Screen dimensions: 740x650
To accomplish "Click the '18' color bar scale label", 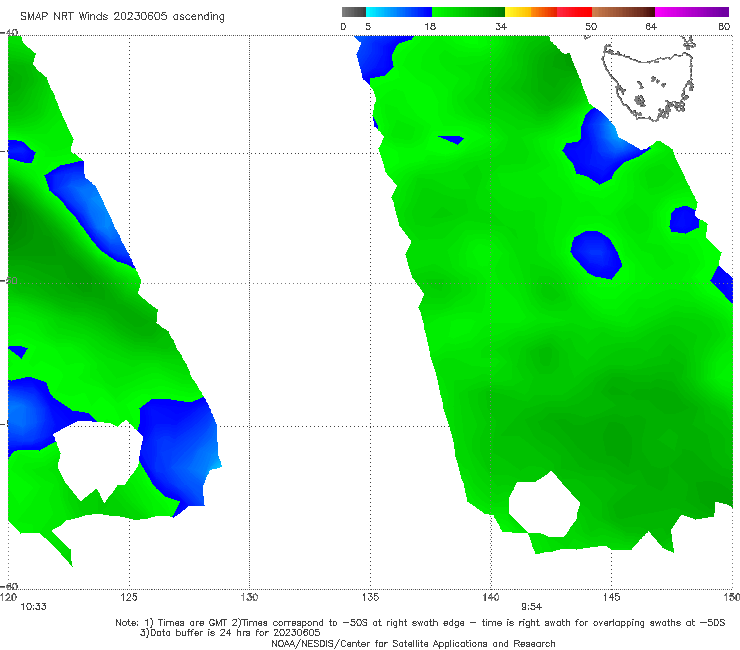I will (430, 26).
